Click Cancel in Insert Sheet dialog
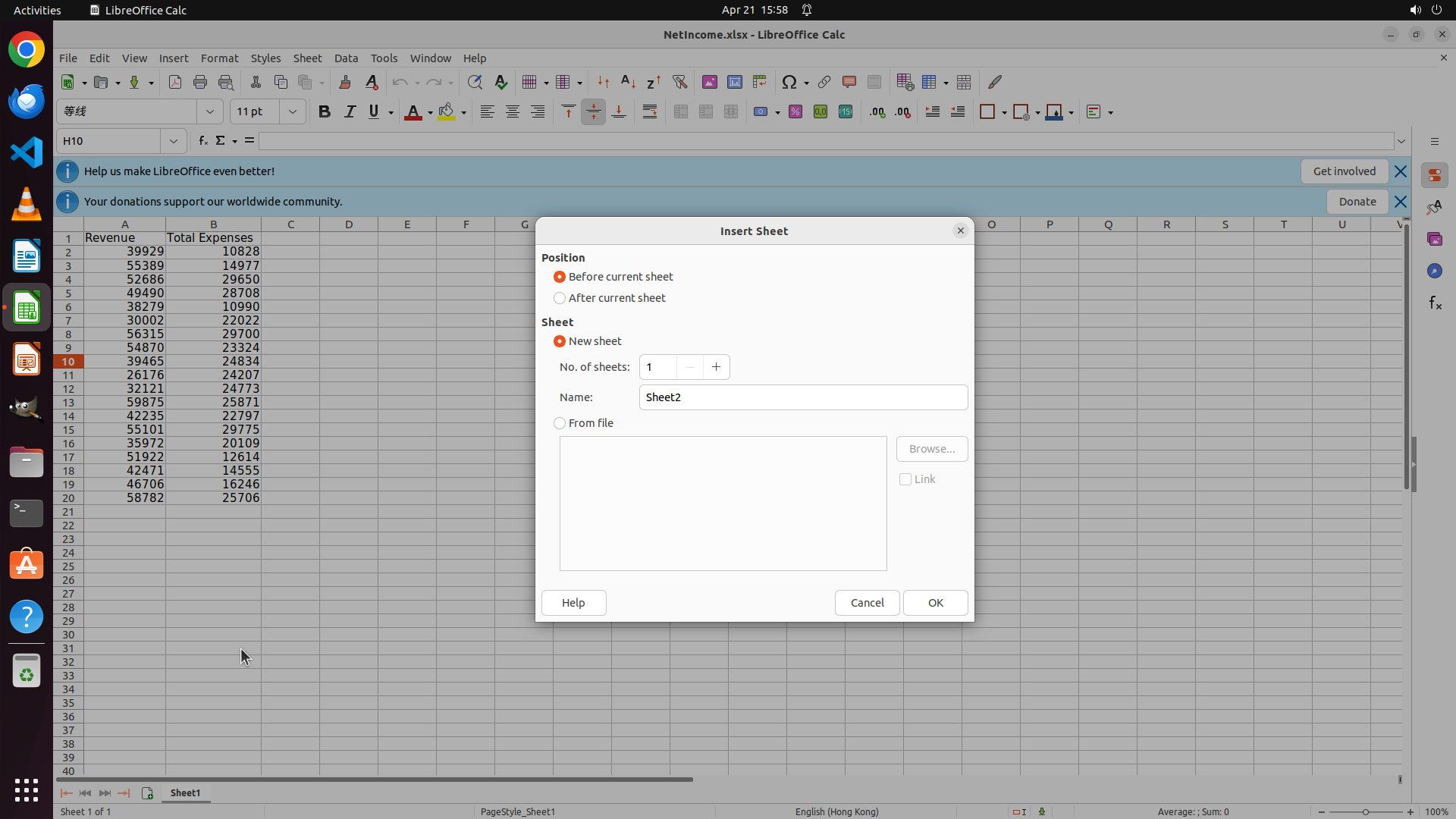 click(867, 603)
